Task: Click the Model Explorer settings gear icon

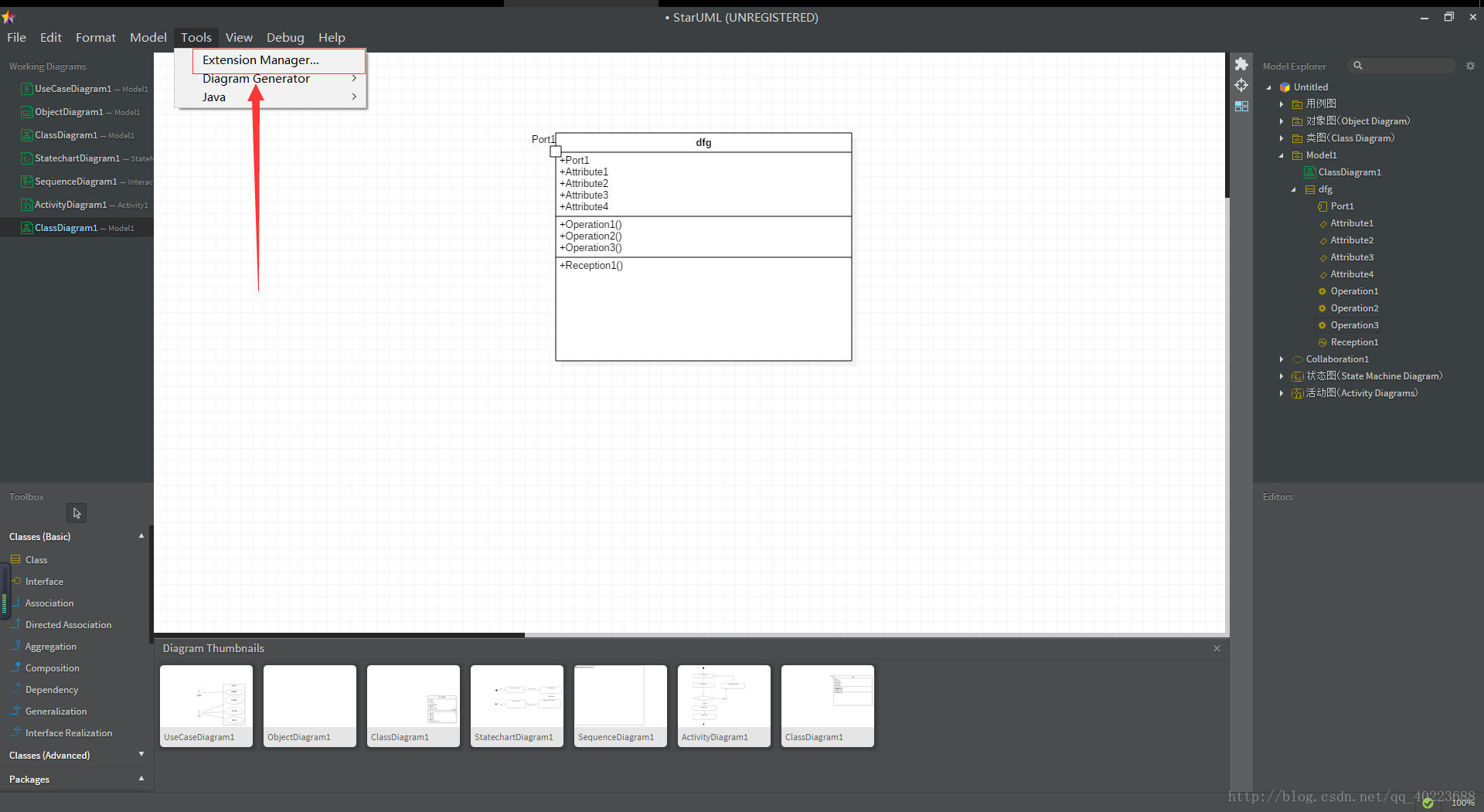Action: point(1470,66)
